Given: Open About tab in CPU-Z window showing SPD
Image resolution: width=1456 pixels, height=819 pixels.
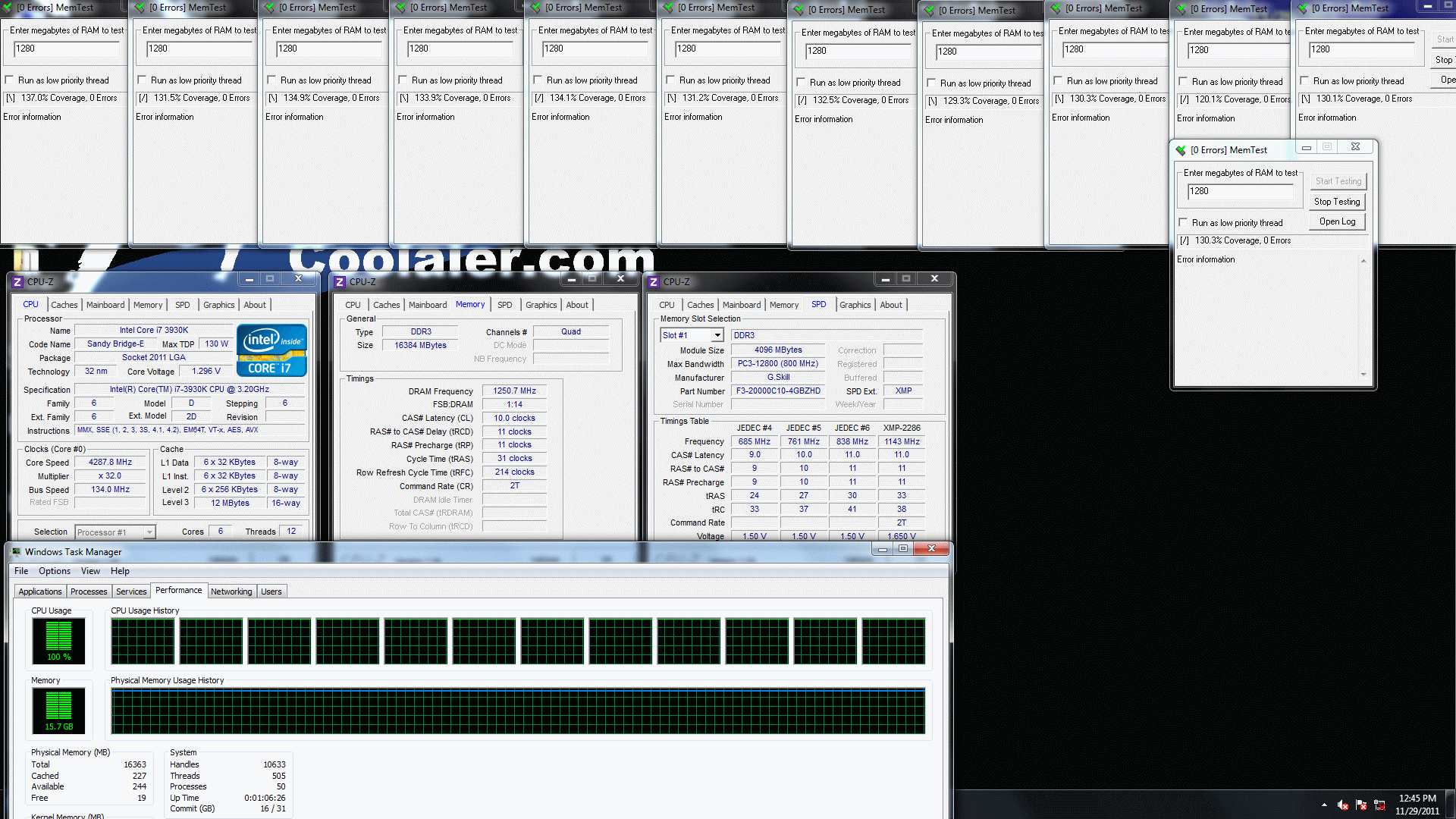Looking at the screenshot, I should (891, 305).
